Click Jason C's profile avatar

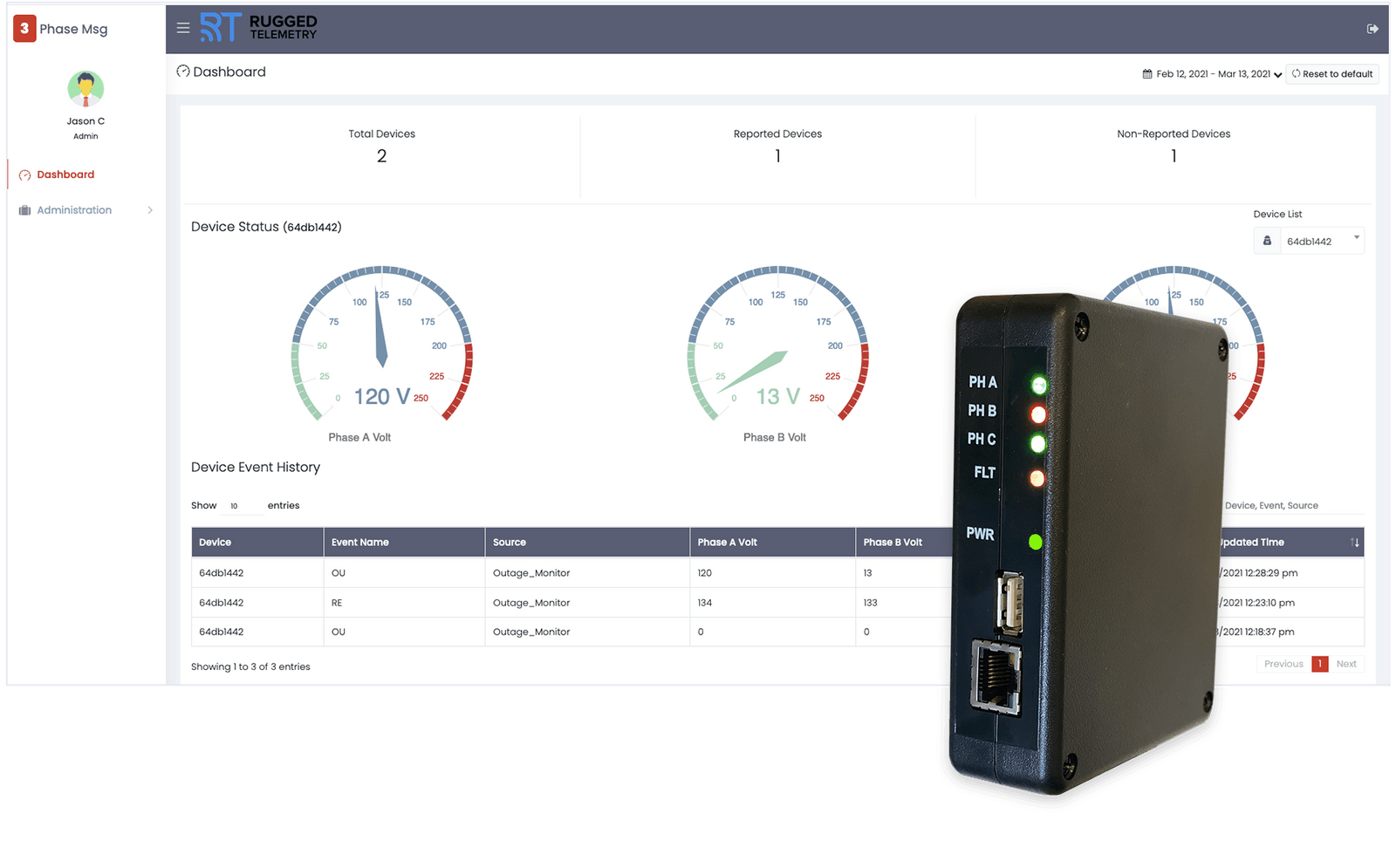85,88
